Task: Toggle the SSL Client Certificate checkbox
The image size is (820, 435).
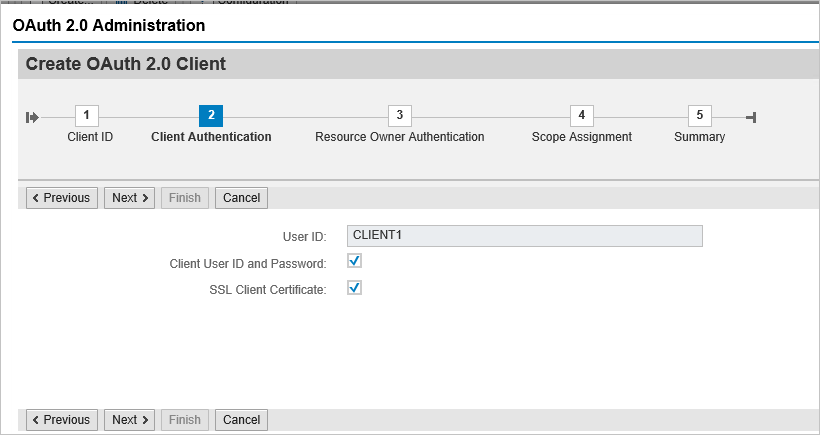Action: point(354,288)
